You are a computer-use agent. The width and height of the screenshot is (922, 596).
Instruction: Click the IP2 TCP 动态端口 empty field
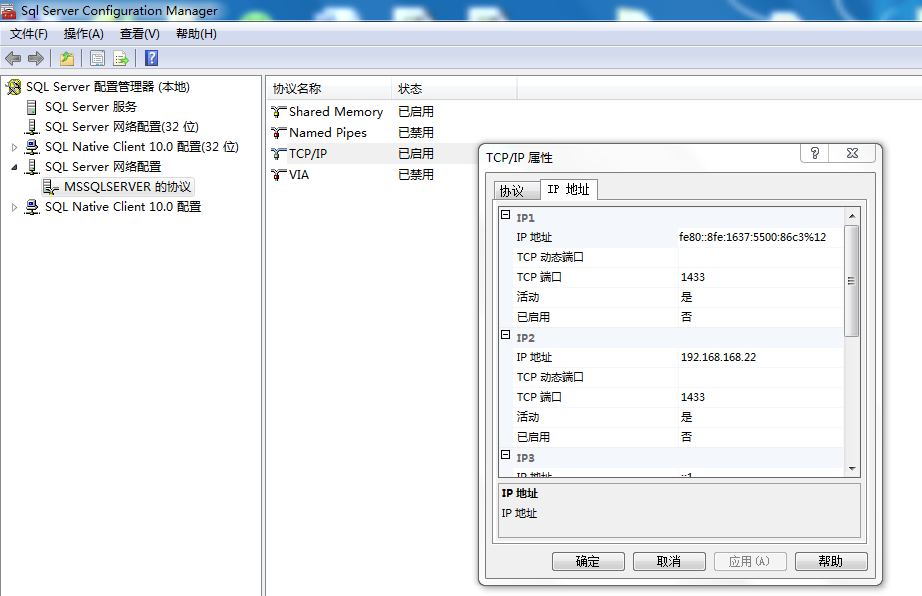coord(761,377)
